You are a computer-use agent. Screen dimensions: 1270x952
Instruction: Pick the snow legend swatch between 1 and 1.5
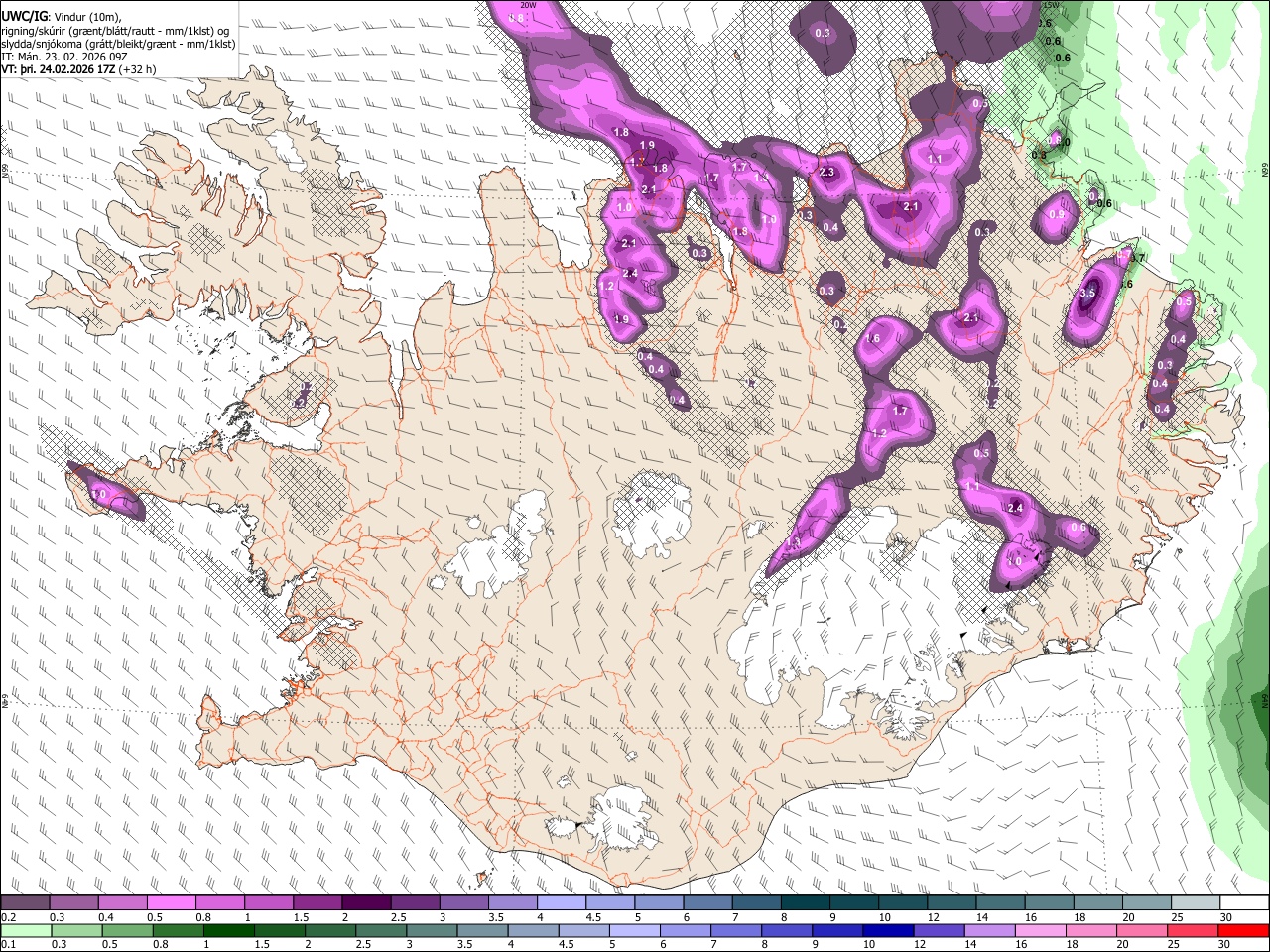tap(268, 902)
